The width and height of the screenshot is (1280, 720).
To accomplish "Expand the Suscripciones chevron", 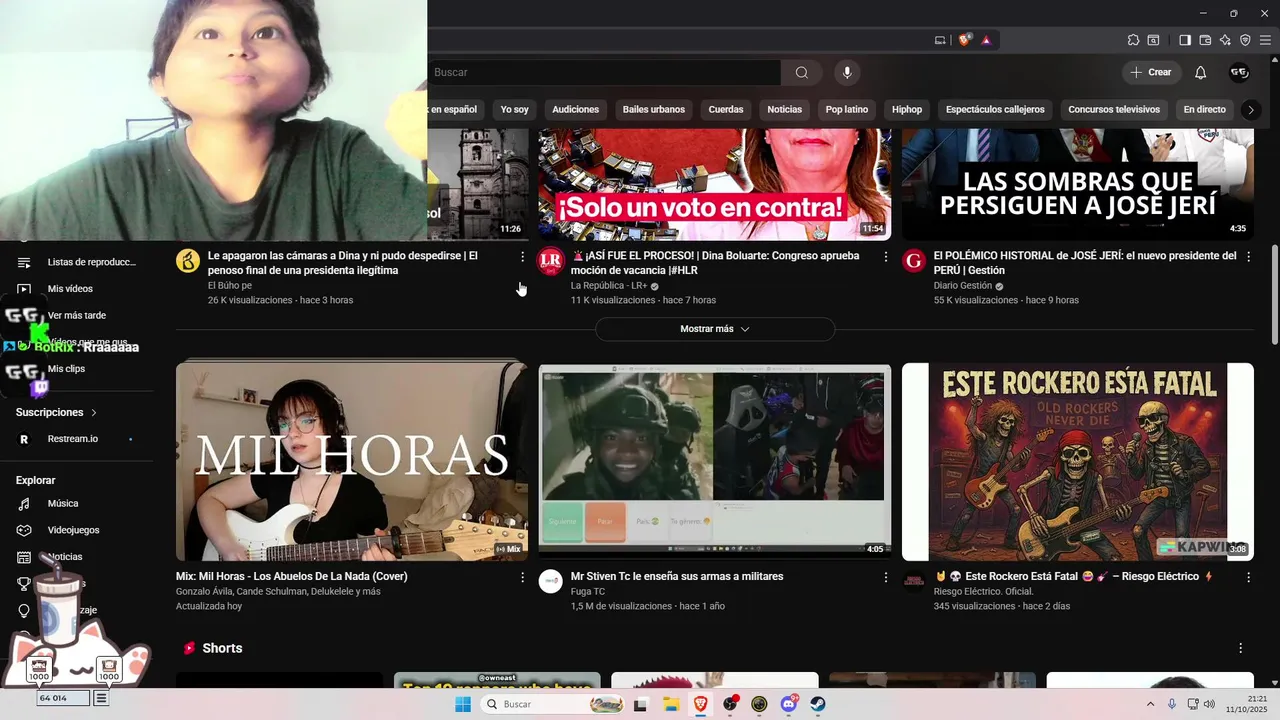I will point(94,412).
